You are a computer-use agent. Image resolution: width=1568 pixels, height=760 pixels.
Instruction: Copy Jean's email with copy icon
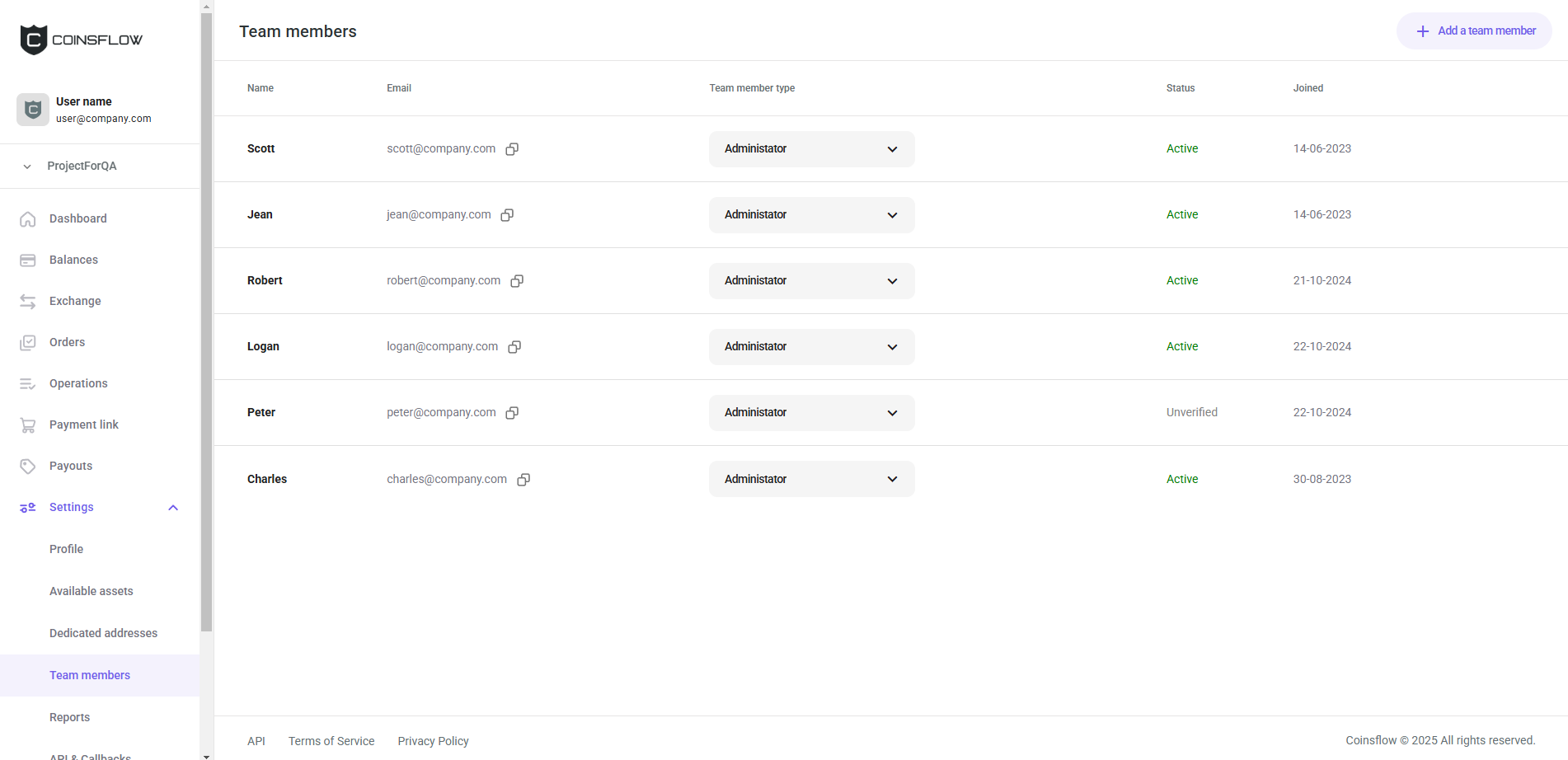point(507,215)
